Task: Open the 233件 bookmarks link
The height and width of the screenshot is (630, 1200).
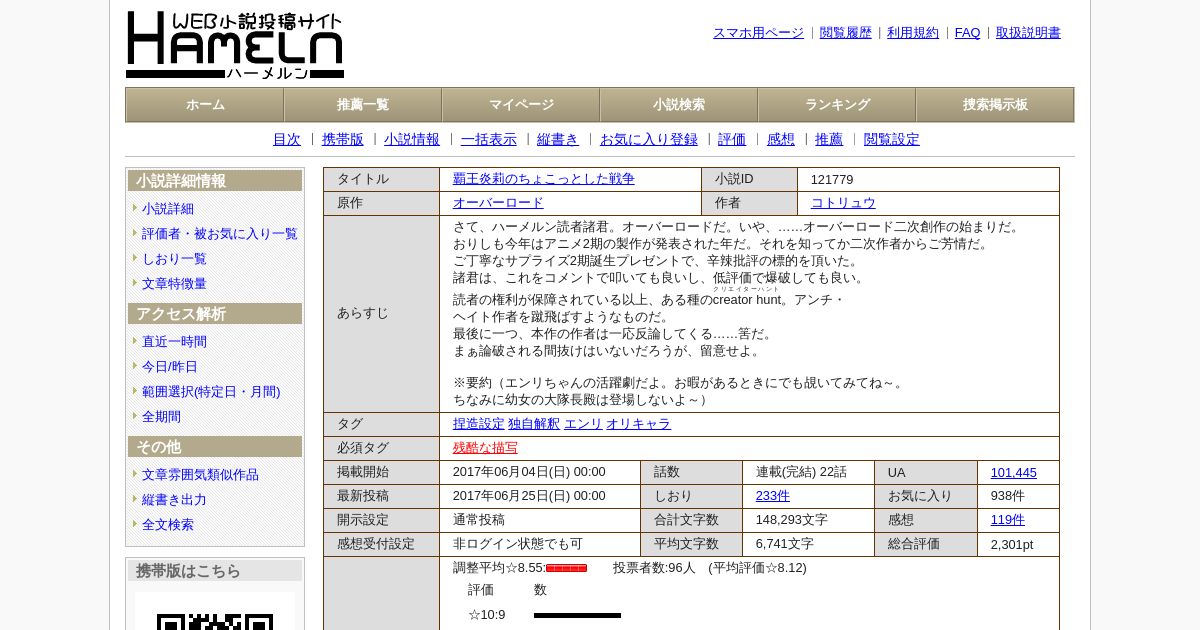Action: [x=773, y=496]
